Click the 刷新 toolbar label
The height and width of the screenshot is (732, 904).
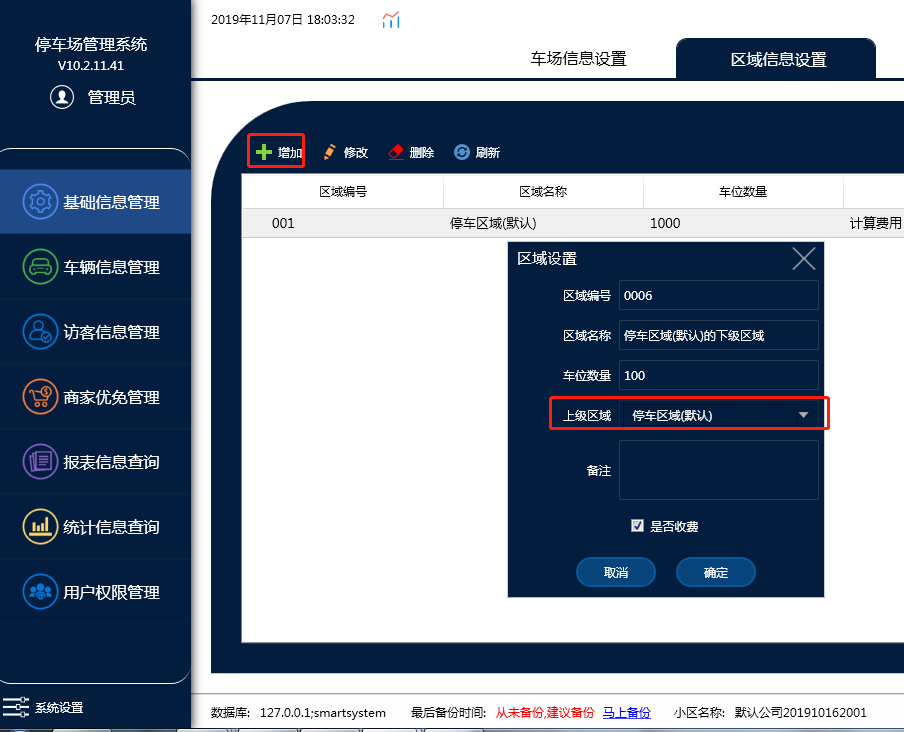tap(488, 153)
